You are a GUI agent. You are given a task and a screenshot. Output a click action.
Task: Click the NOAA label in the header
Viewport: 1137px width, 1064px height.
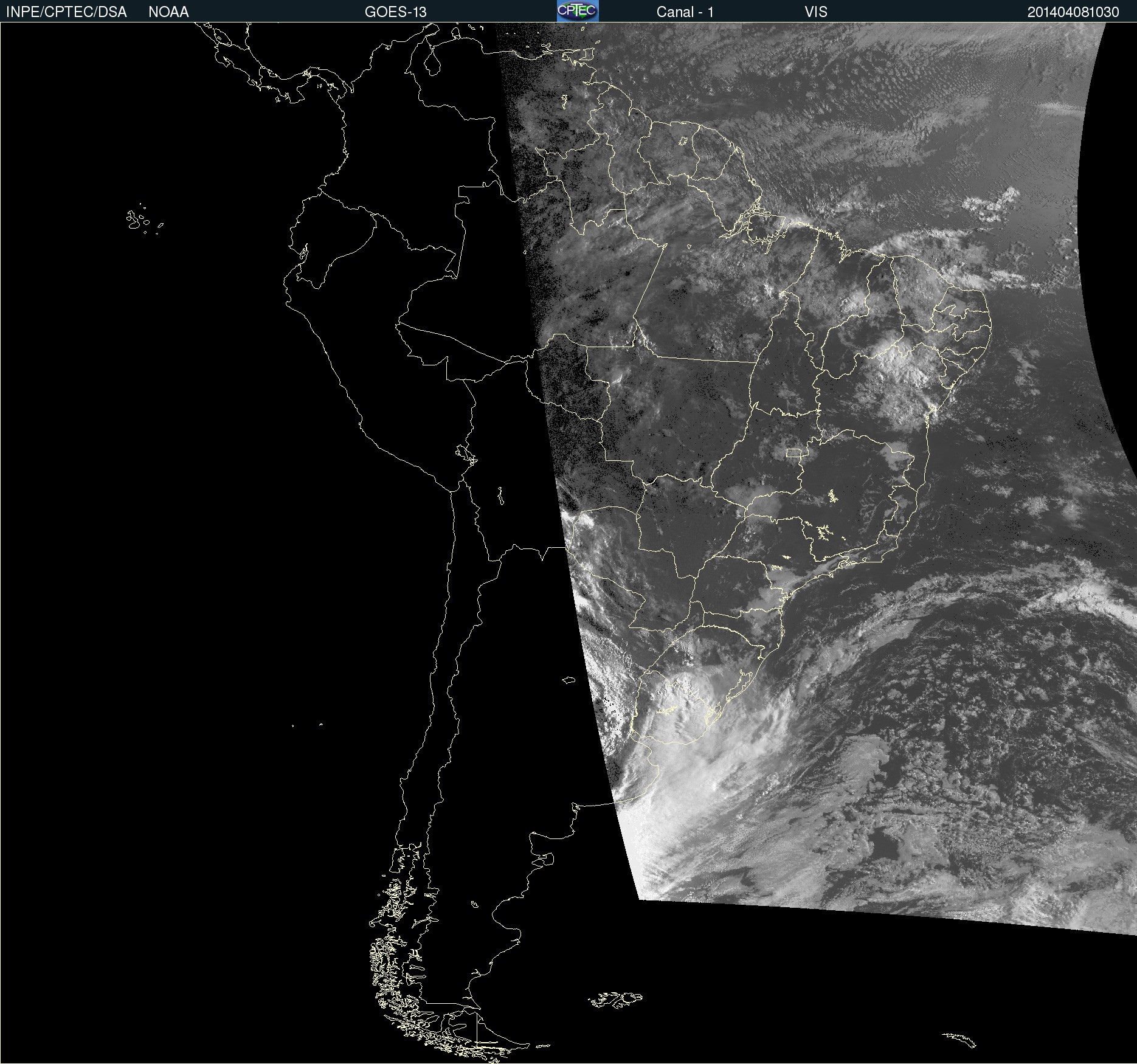point(168,12)
